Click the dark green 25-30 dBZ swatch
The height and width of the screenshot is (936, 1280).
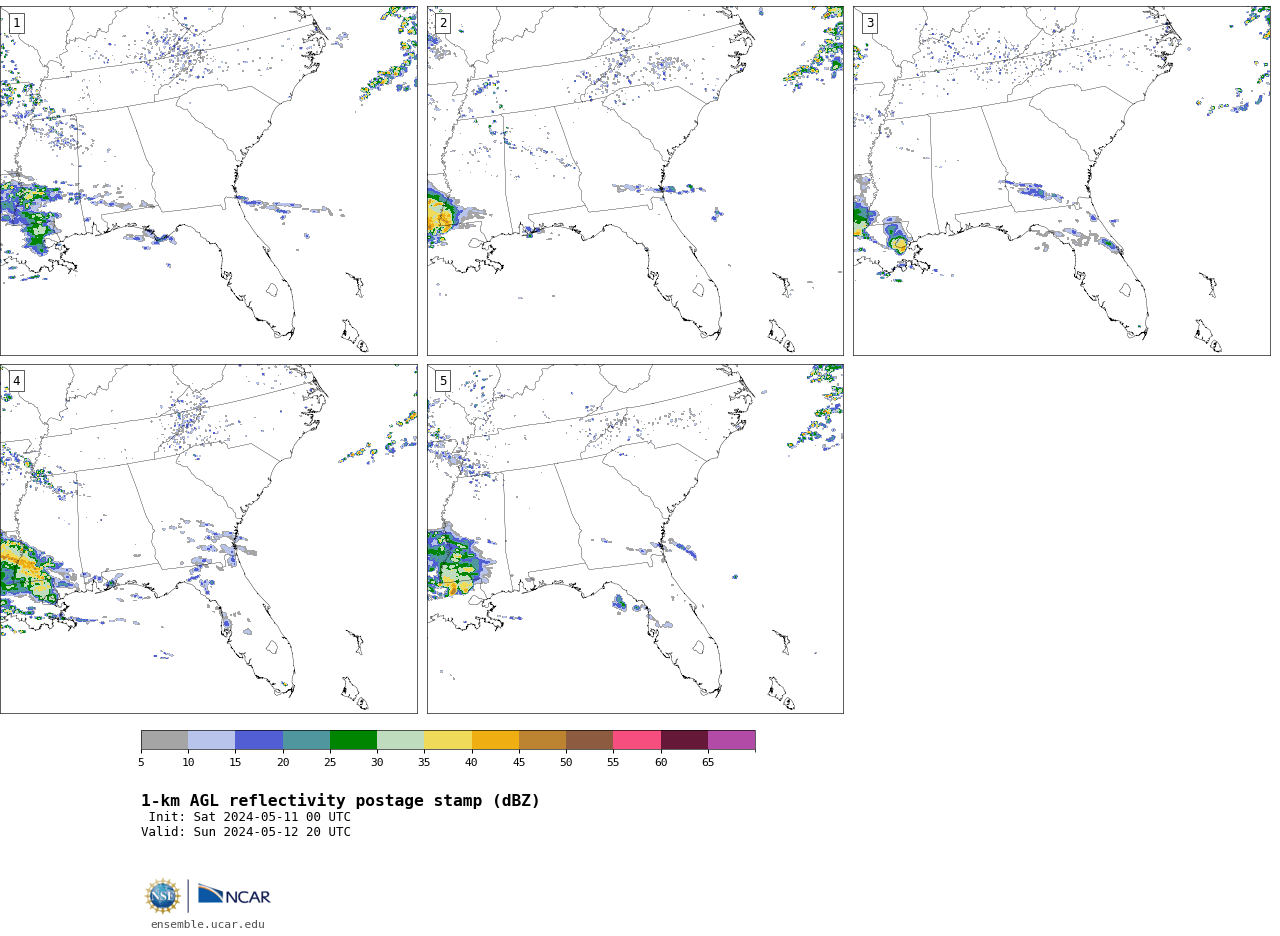tap(354, 740)
